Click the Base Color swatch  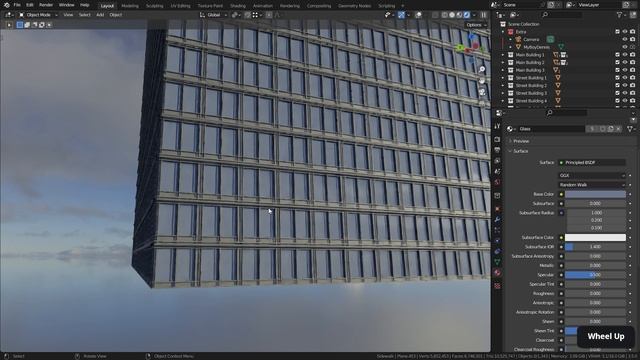[595, 194]
